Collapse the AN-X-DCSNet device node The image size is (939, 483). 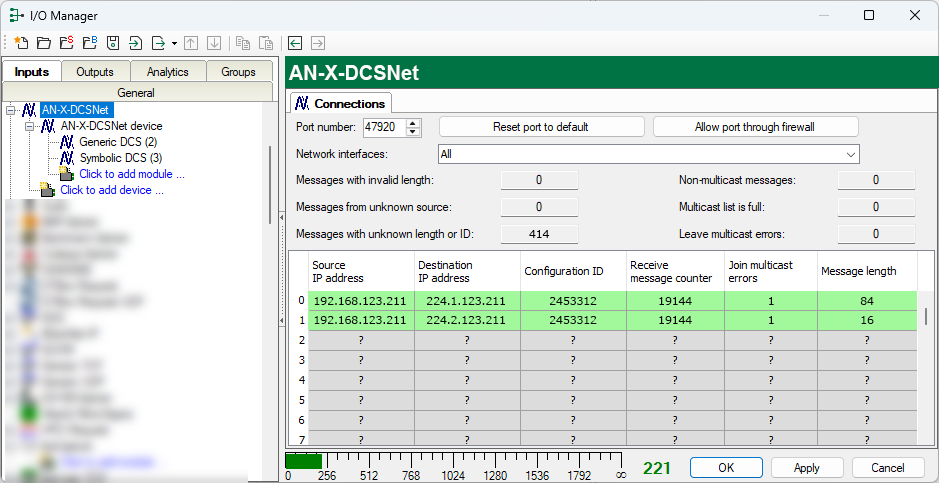[29, 126]
